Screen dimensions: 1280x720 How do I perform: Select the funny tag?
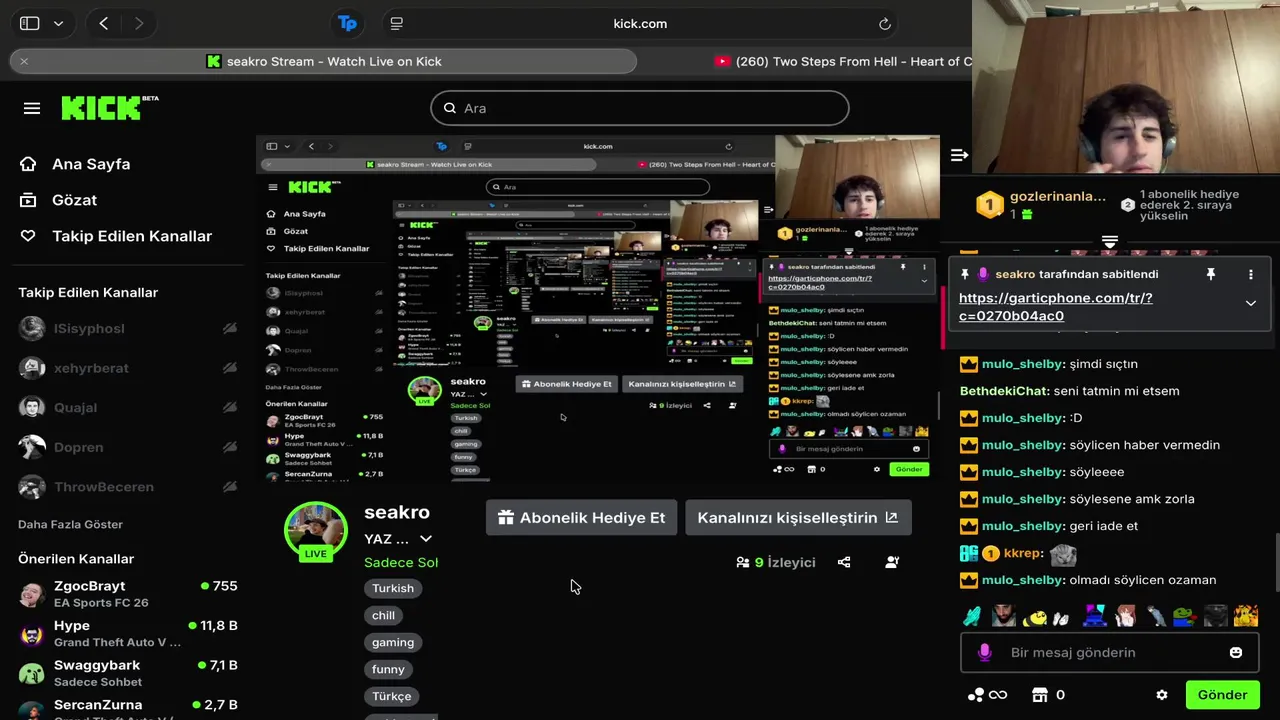[x=388, y=669]
